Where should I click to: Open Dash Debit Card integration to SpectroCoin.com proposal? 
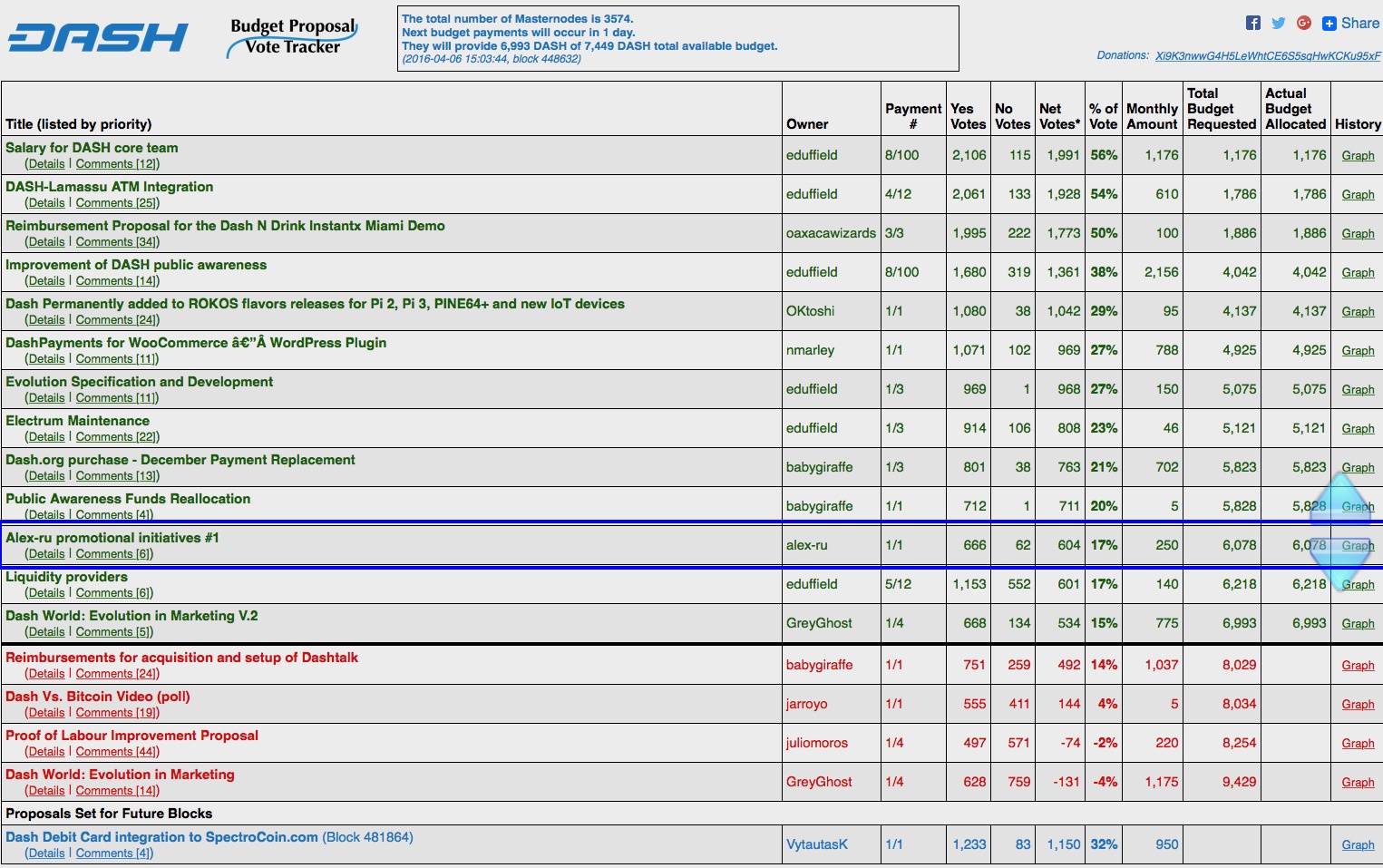click(161, 837)
